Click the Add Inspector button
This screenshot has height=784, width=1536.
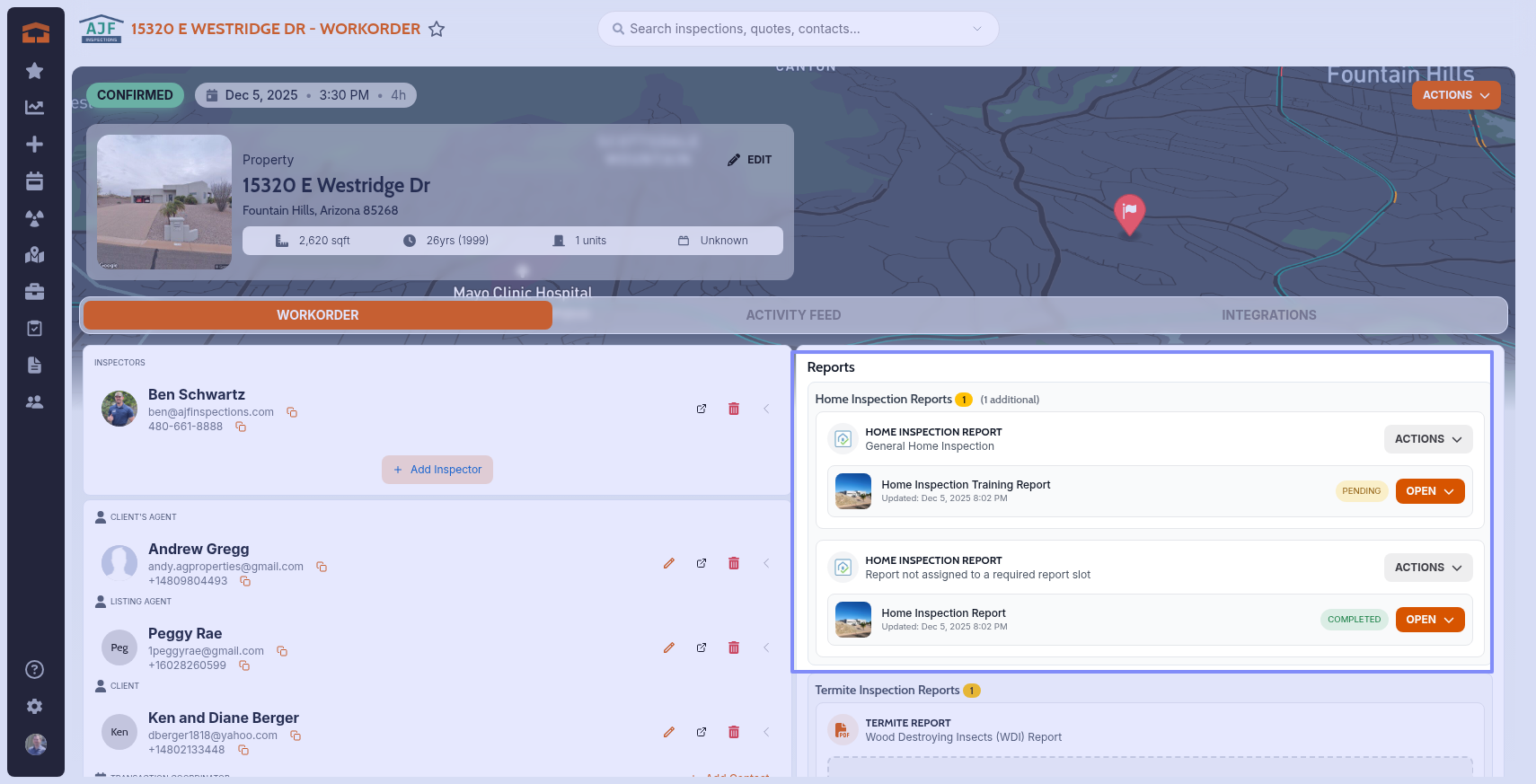tap(437, 470)
